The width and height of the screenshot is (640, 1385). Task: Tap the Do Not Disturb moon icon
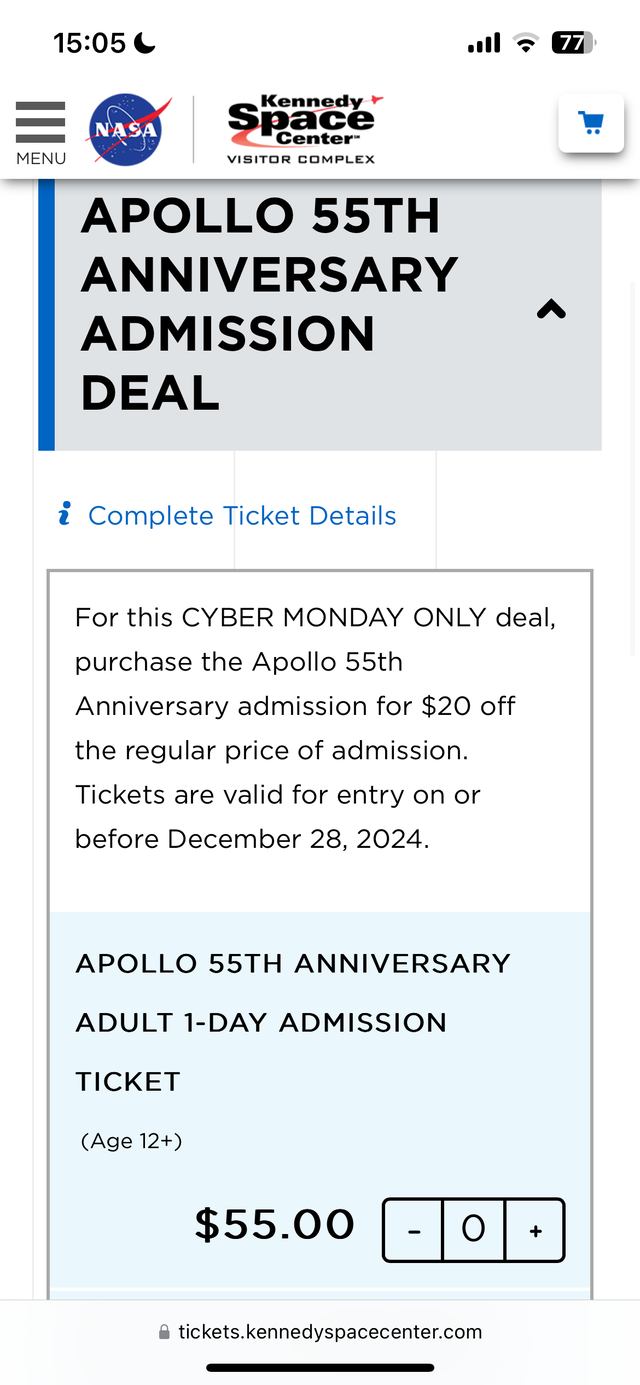tap(145, 43)
